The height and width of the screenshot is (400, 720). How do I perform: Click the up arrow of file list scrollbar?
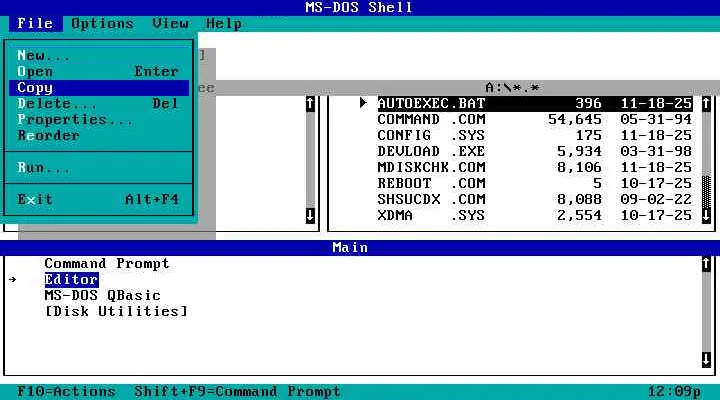point(706,104)
